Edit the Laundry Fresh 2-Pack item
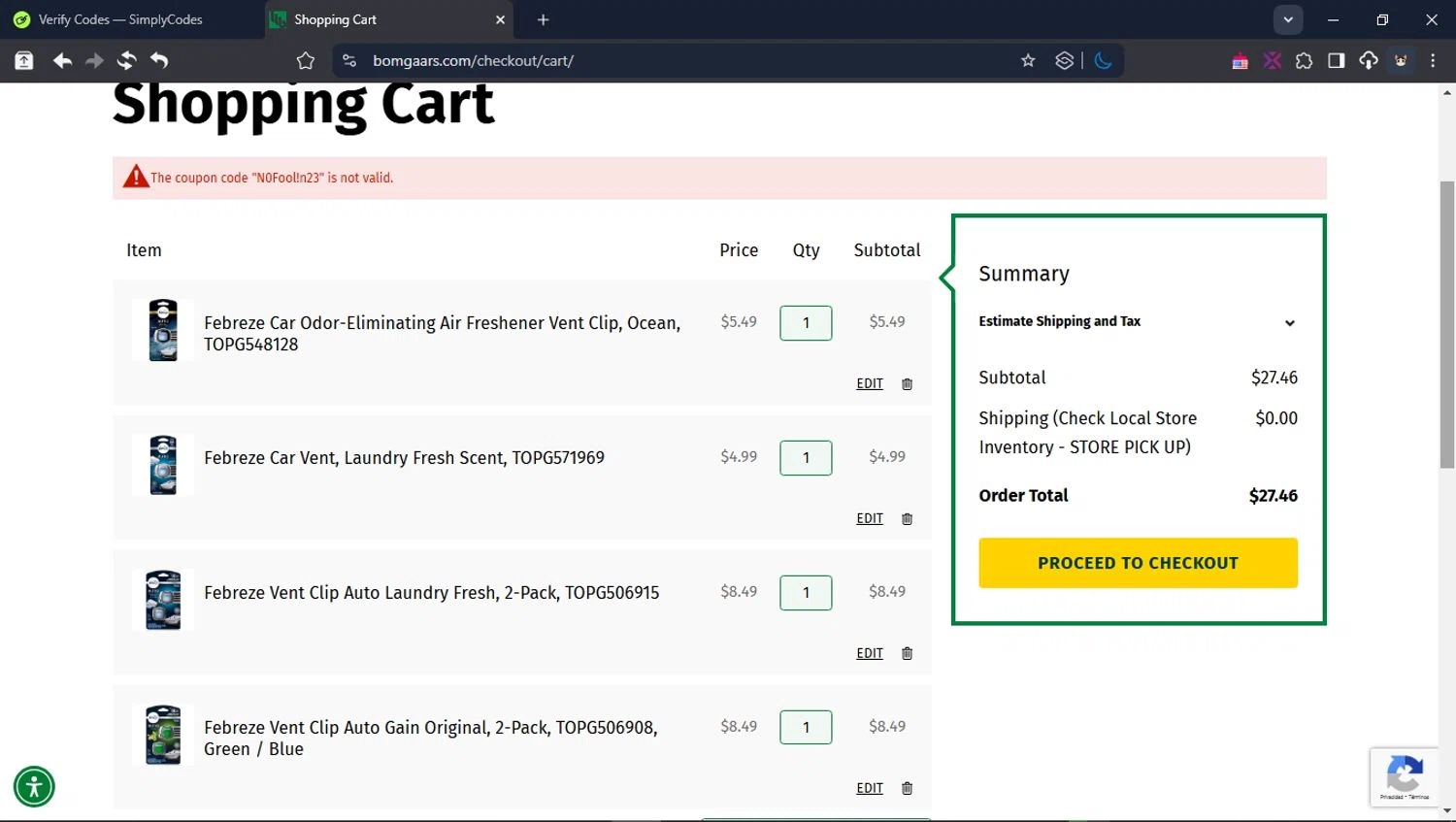The height and width of the screenshot is (822, 1456). (x=870, y=654)
